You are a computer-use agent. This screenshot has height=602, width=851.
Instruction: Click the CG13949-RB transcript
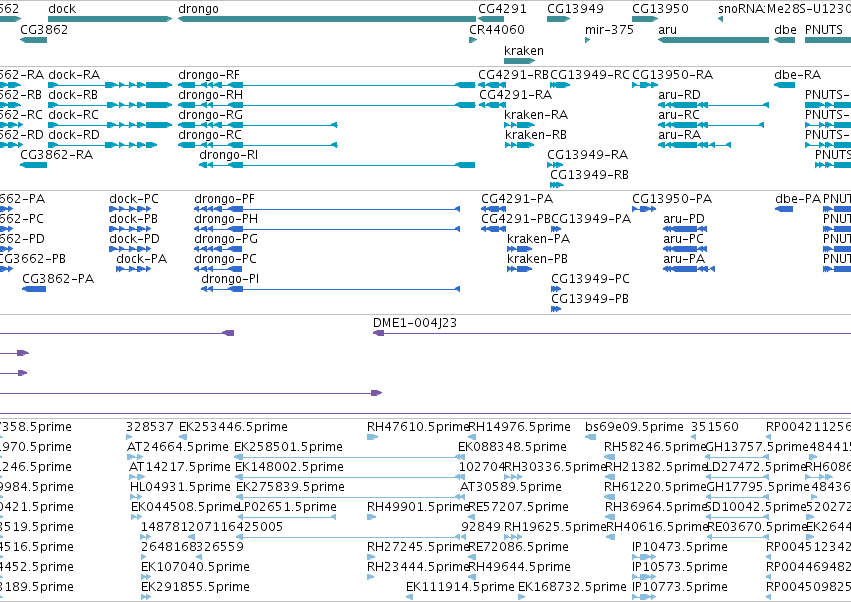[x=557, y=185]
